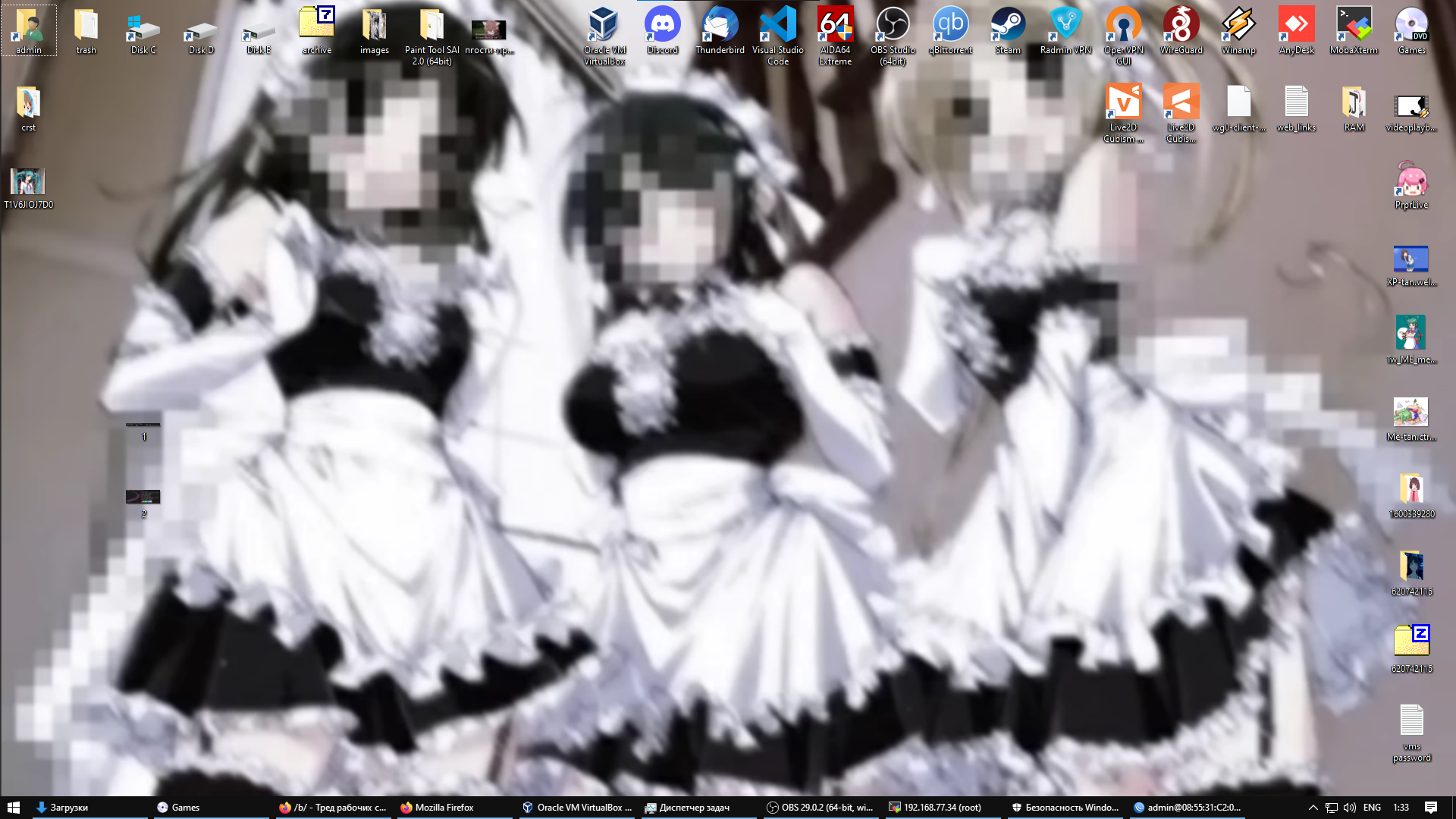Viewport: 1456px width, 819px height.
Task: Open the notification center icon
Action: pos(1431,808)
